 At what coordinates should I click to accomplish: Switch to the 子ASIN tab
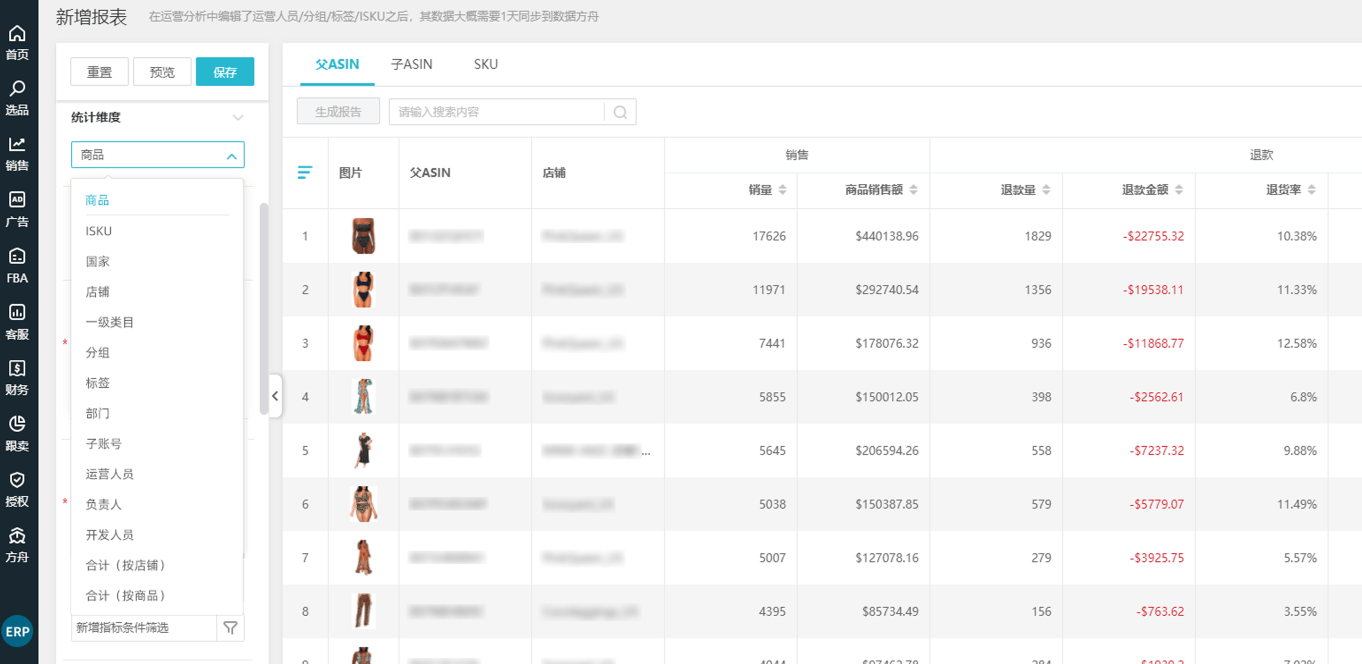click(411, 64)
